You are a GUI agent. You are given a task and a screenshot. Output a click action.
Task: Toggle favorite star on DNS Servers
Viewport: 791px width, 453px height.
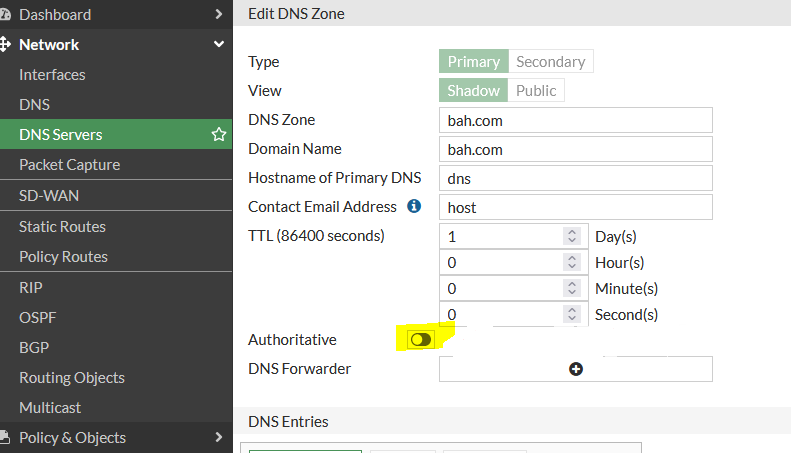[219, 134]
